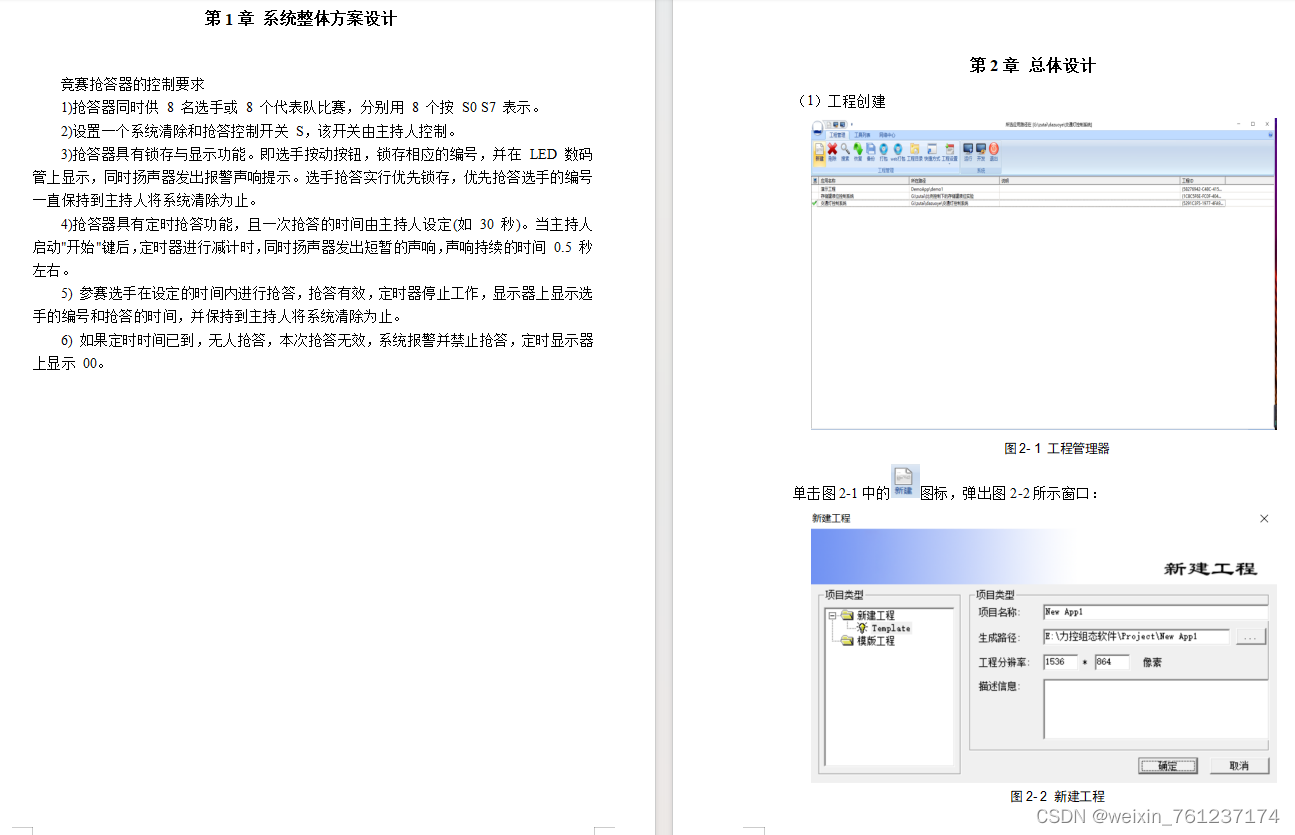This screenshot has height=835, width=1295.
Task: Select the 演示工程 row in project list
Action: pyautogui.click(x=1043, y=189)
